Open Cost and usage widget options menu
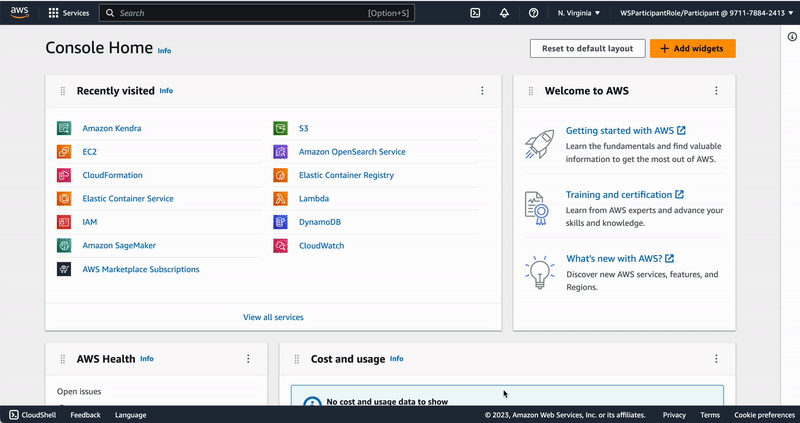The image size is (800, 423). tap(716, 359)
